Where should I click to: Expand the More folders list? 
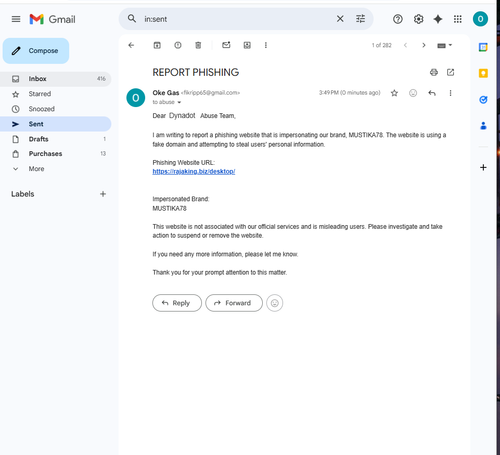tap(55, 169)
